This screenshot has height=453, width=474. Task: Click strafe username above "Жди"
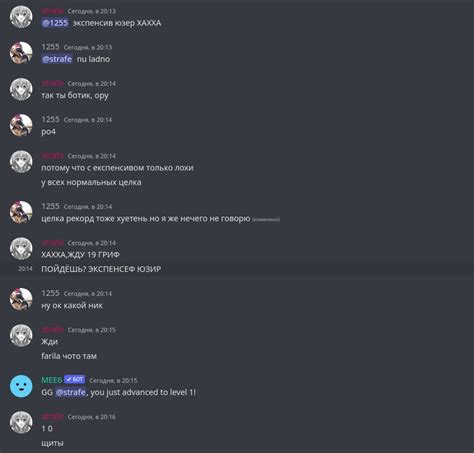pos(52,330)
